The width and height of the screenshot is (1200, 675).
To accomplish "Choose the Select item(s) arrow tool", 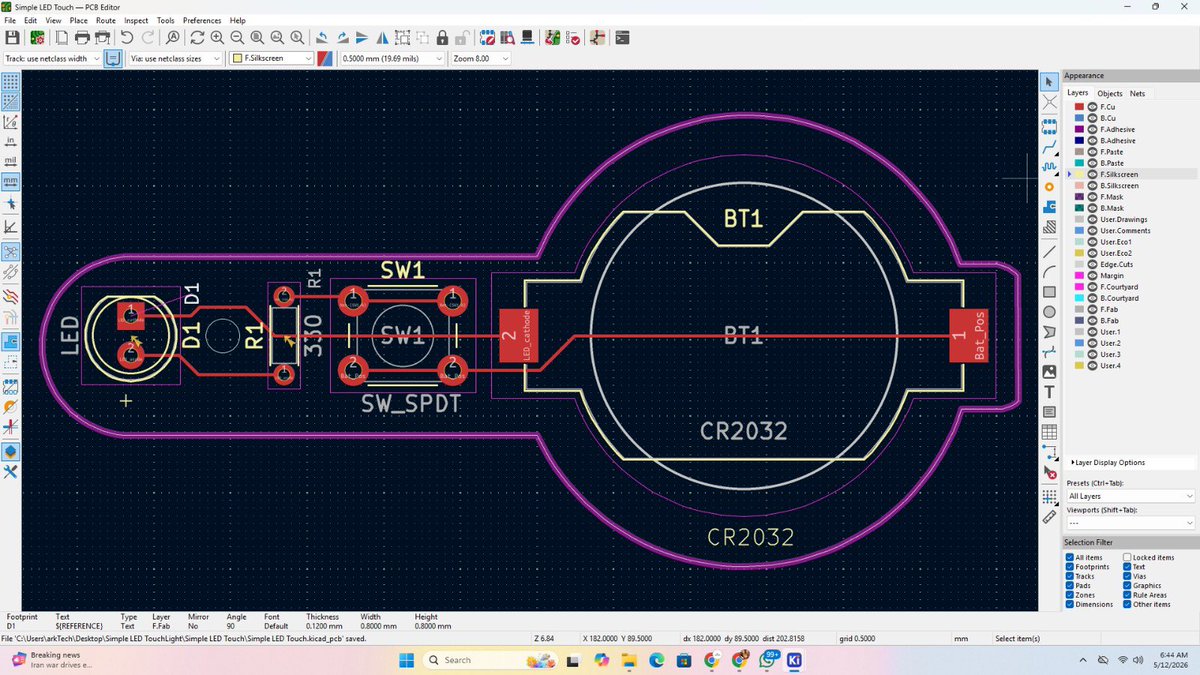I will point(1049,81).
